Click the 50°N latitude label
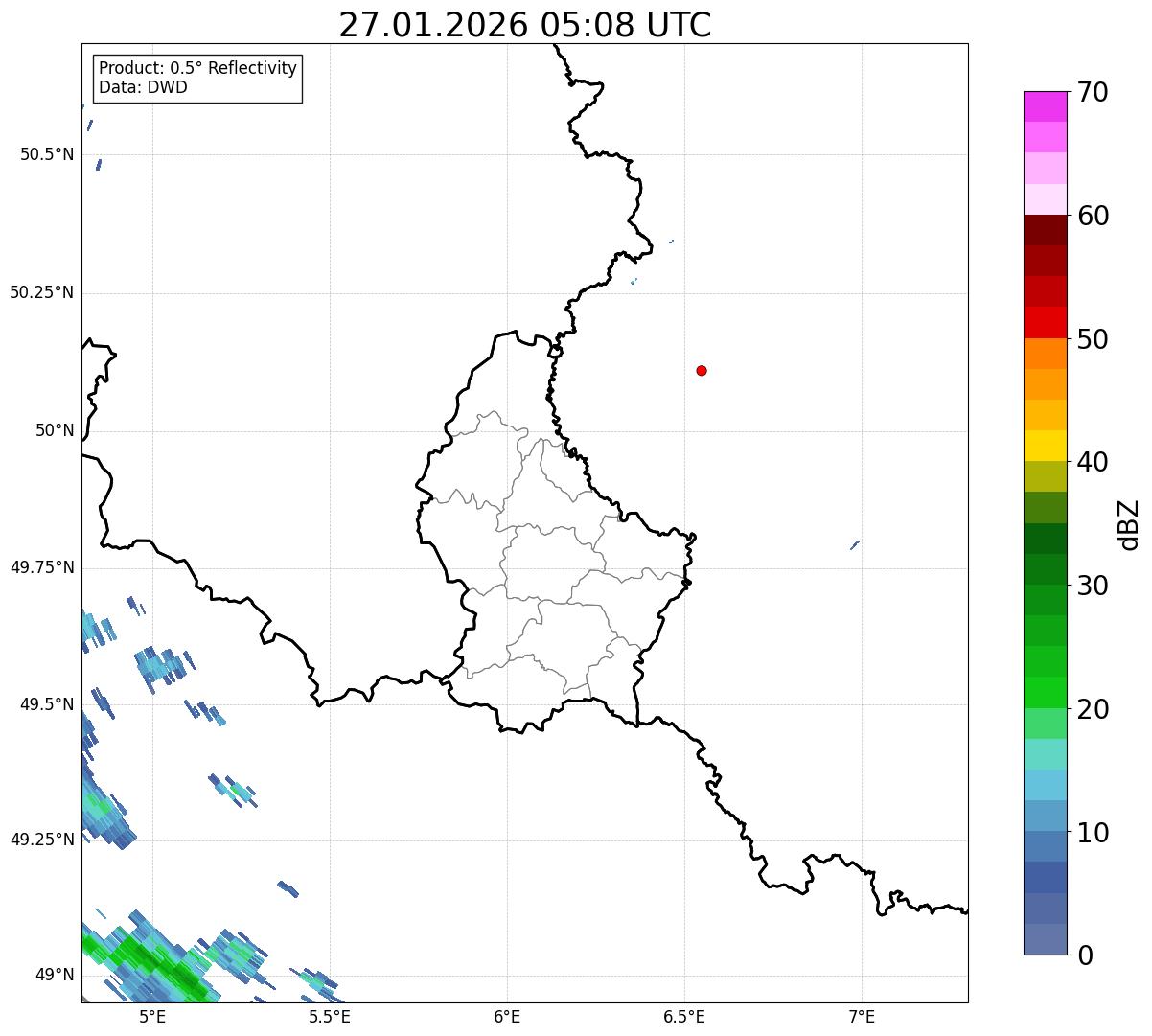The width and height of the screenshot is (1152, 1036). click(55, 430)
